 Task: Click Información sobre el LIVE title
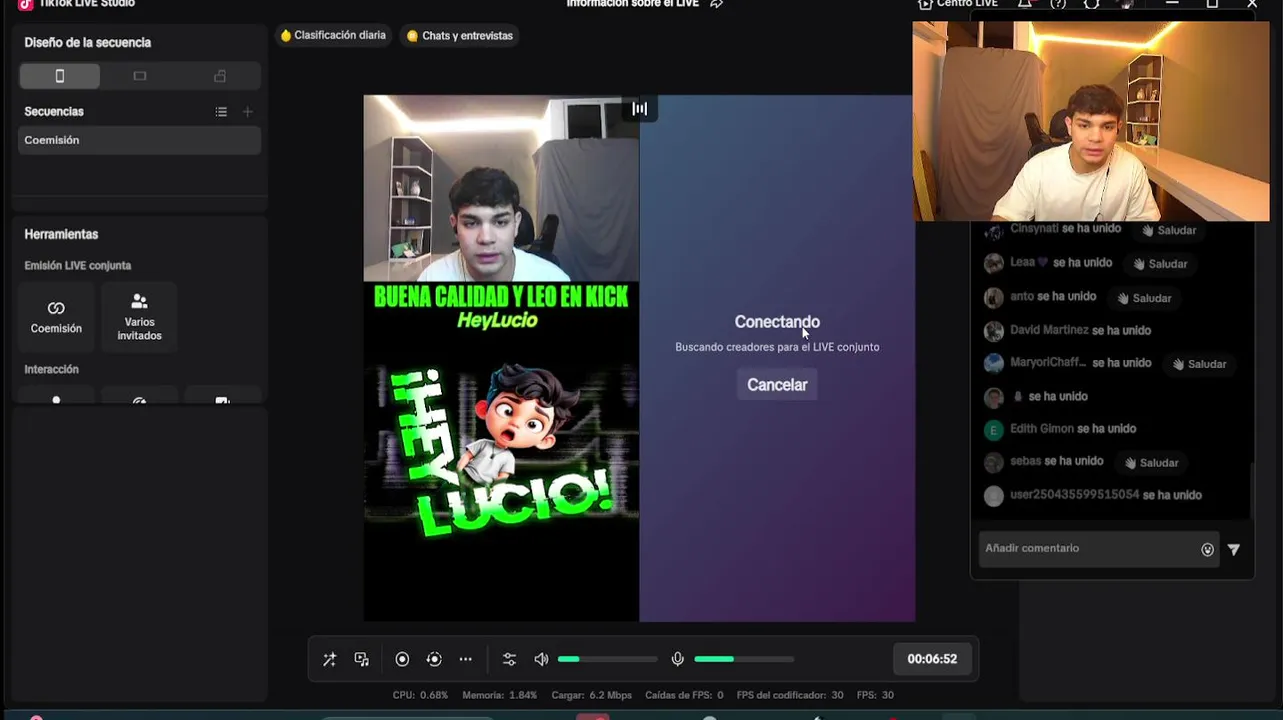(632, 4)
